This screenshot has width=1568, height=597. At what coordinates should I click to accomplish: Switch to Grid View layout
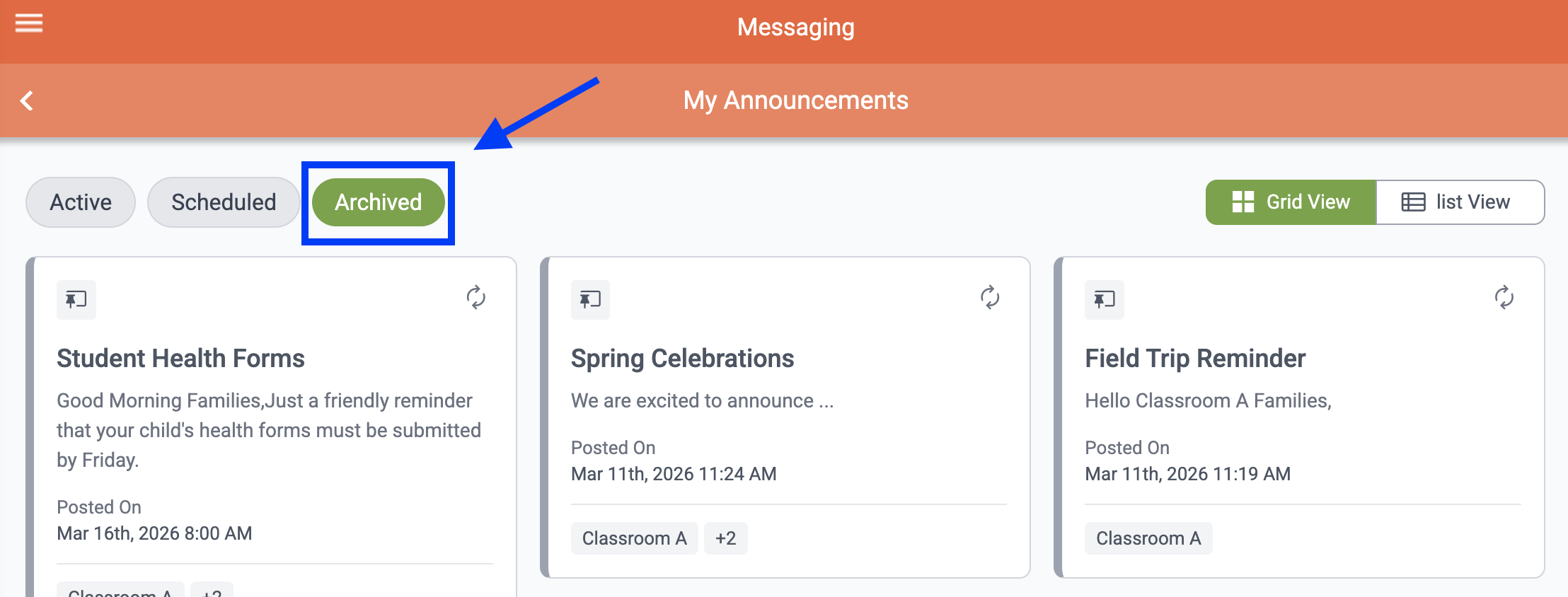pos(1291,202)
